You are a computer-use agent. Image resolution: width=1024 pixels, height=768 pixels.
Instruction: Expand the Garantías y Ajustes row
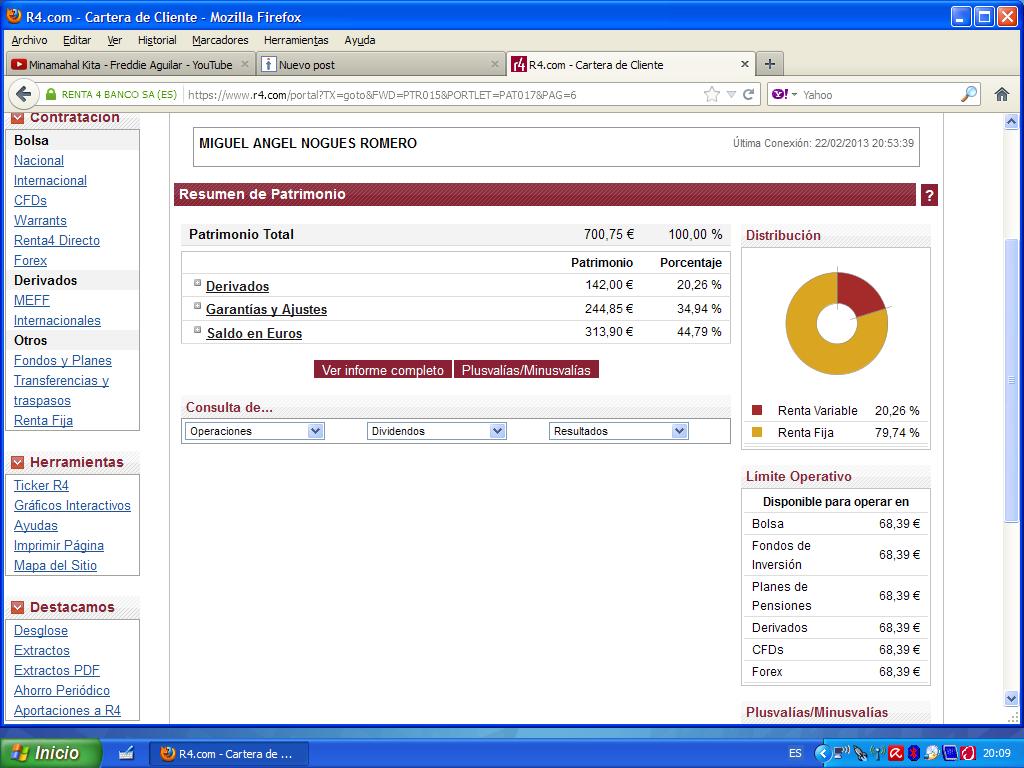[x=198, y=307]
